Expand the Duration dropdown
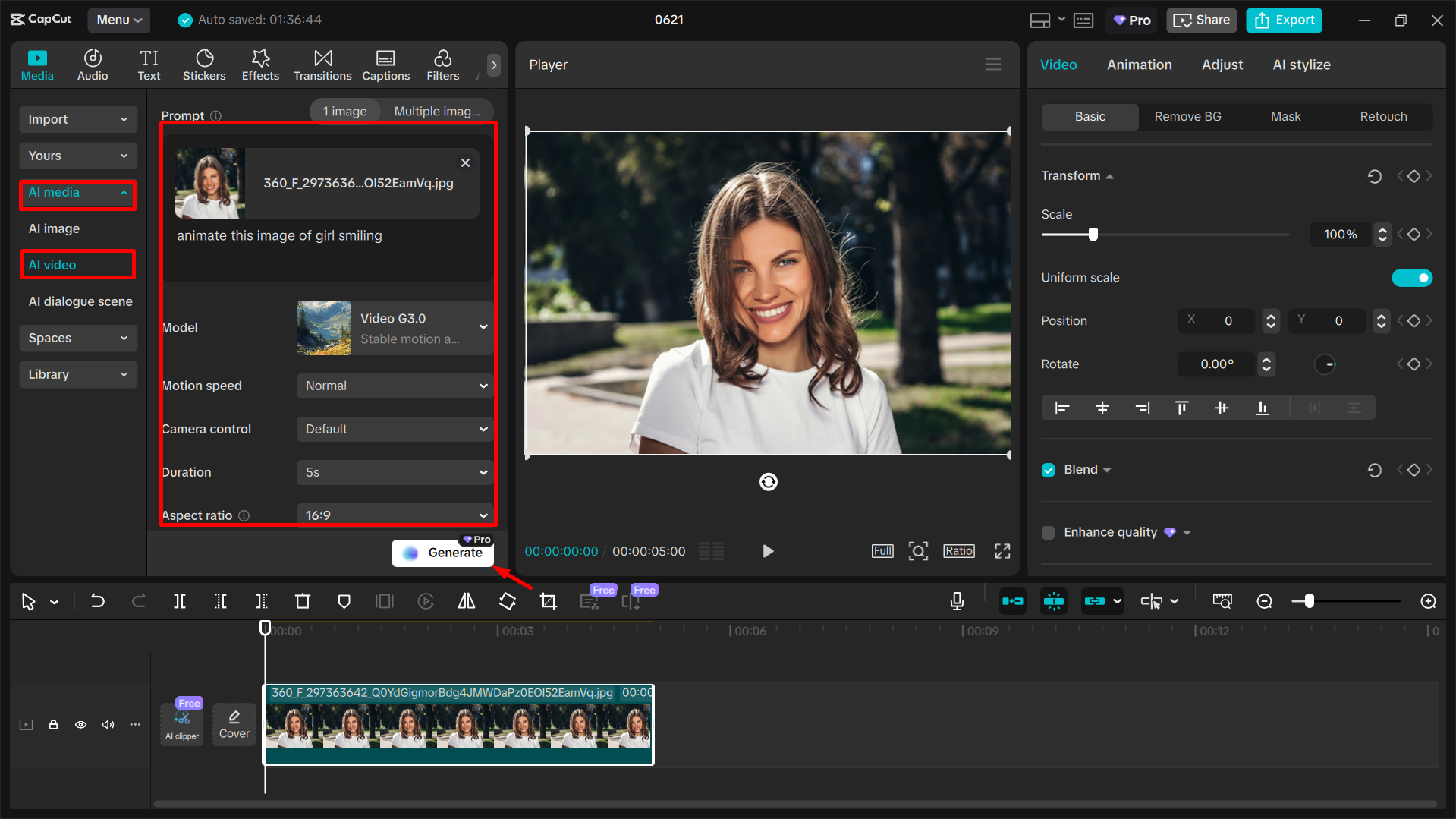 (394, 472)
